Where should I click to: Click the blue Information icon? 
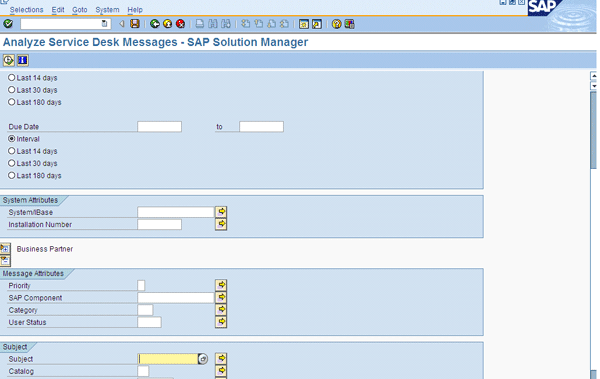pyautogui.click(x=23, y=60)
